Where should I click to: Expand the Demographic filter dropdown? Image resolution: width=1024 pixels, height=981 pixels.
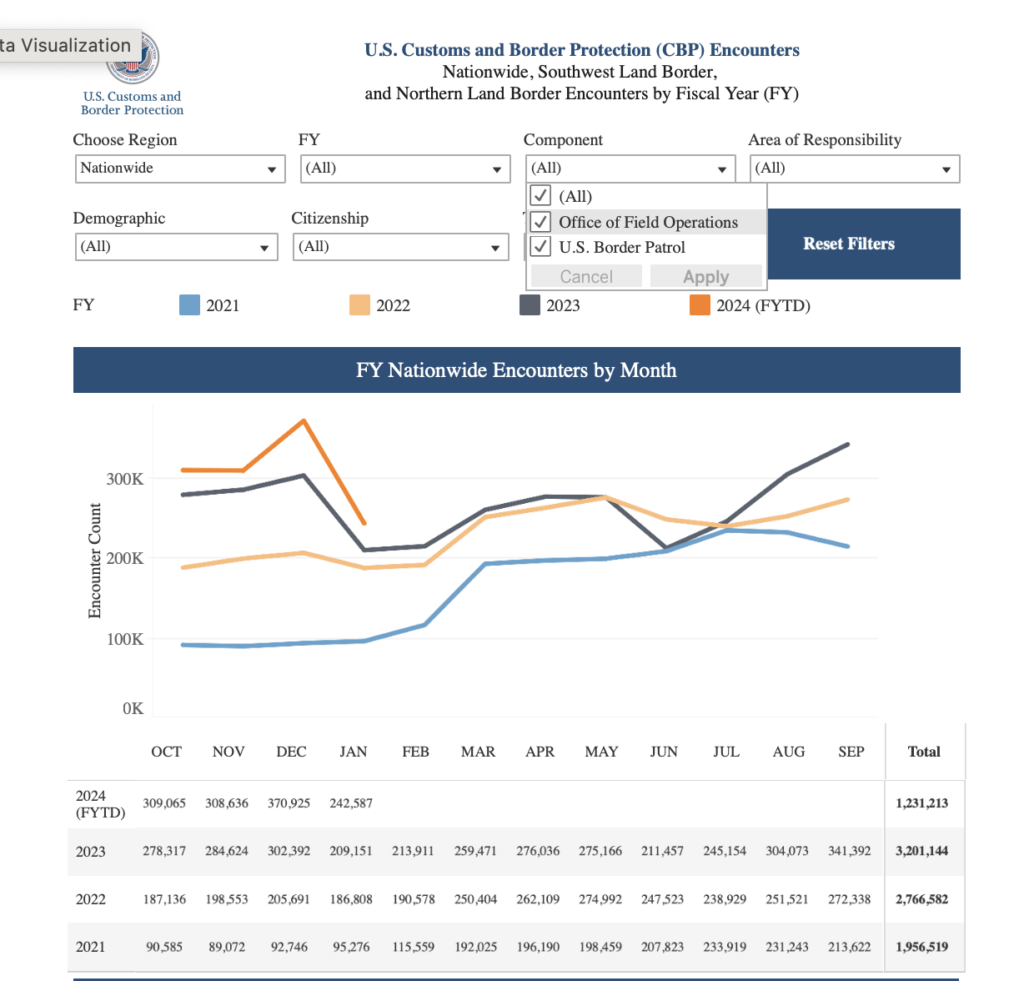[x=176, y=247]
